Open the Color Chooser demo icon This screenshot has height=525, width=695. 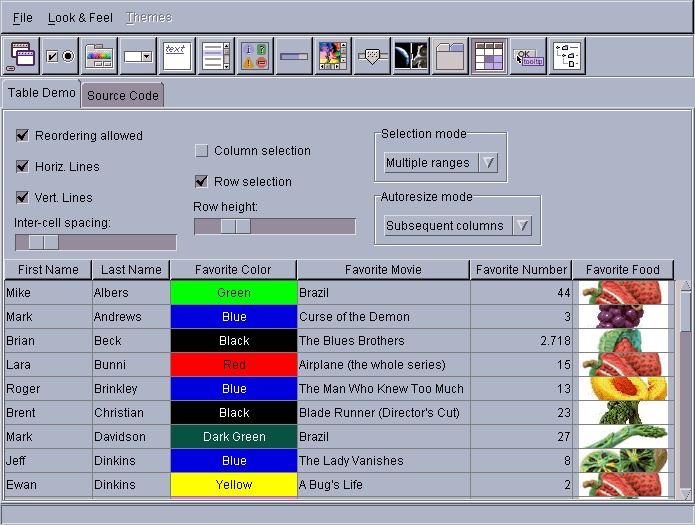(x=99, y=56)
